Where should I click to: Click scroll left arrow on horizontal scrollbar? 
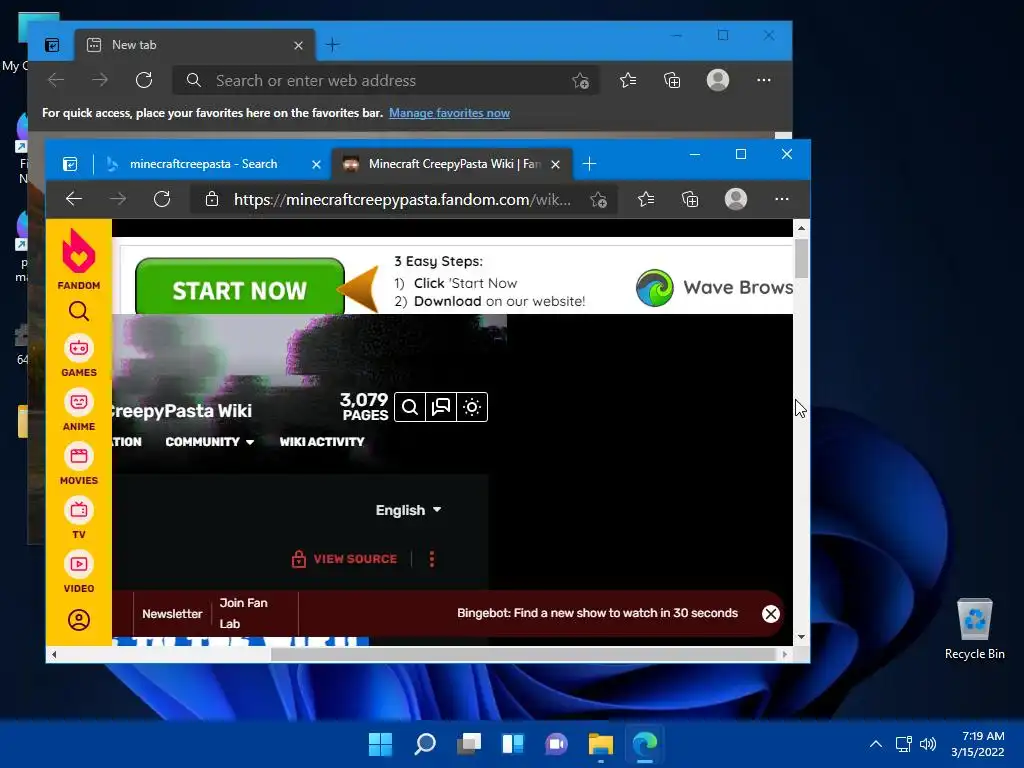pos(54,654)
